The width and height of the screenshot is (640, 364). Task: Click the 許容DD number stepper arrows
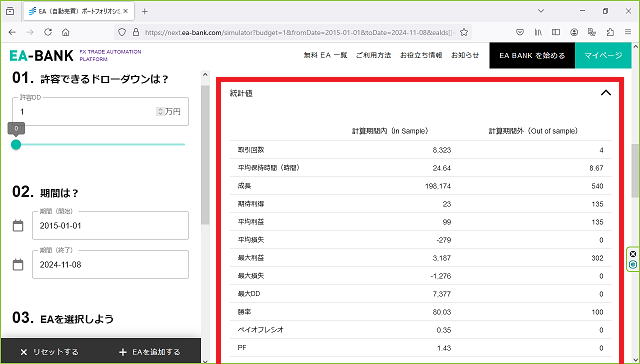pyautogui.click(x=160, y=111)
